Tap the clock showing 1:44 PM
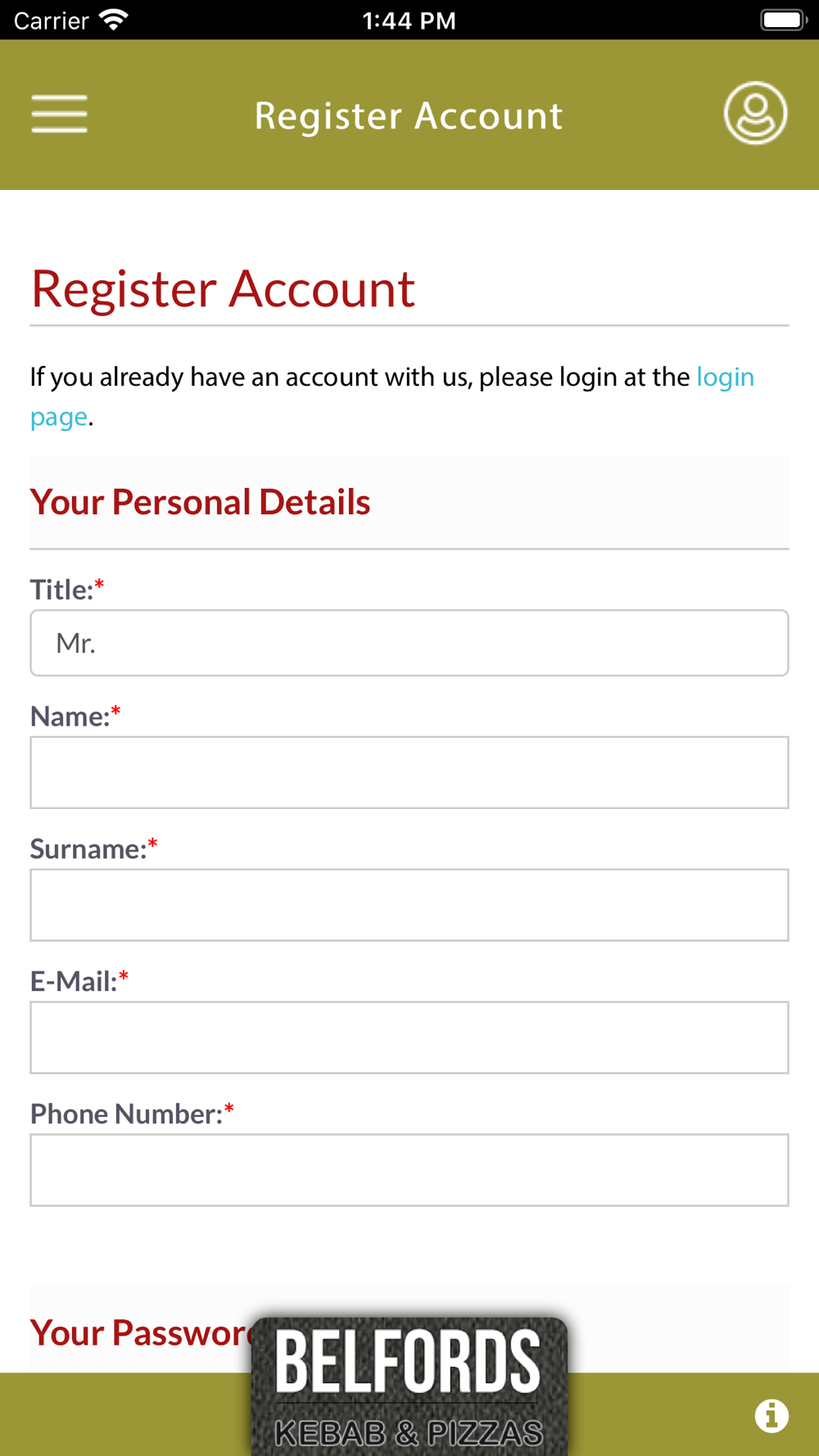 click(x=409, y=20)
